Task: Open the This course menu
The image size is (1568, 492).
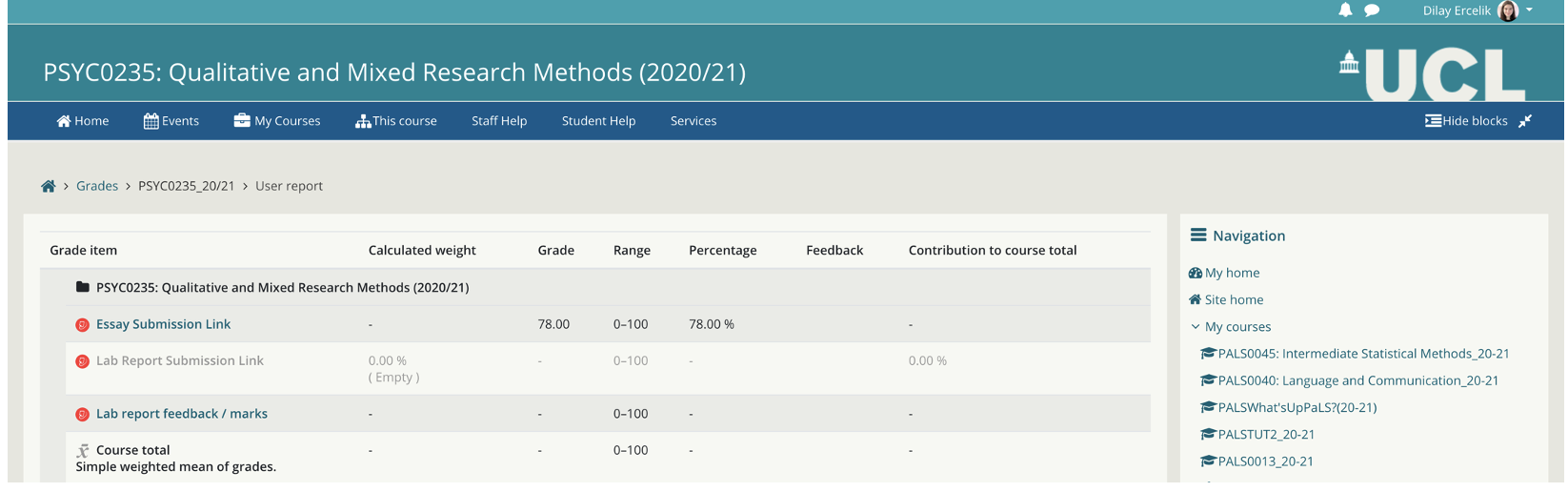Action: tap(396, 121)
